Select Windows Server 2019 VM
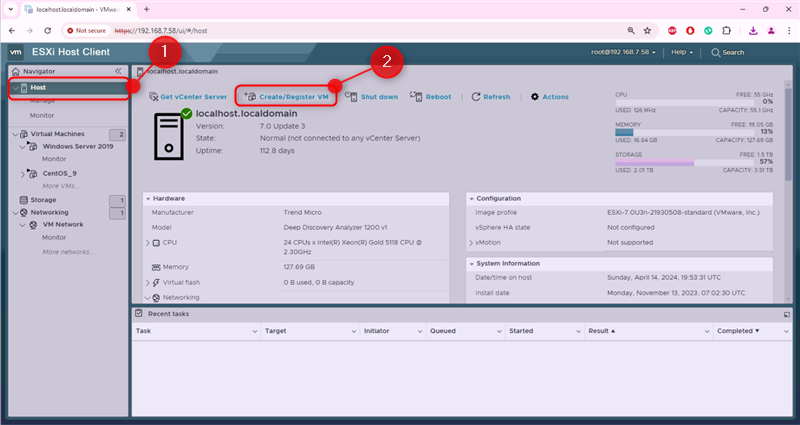The image size is (800, 425). click(78, 146)
